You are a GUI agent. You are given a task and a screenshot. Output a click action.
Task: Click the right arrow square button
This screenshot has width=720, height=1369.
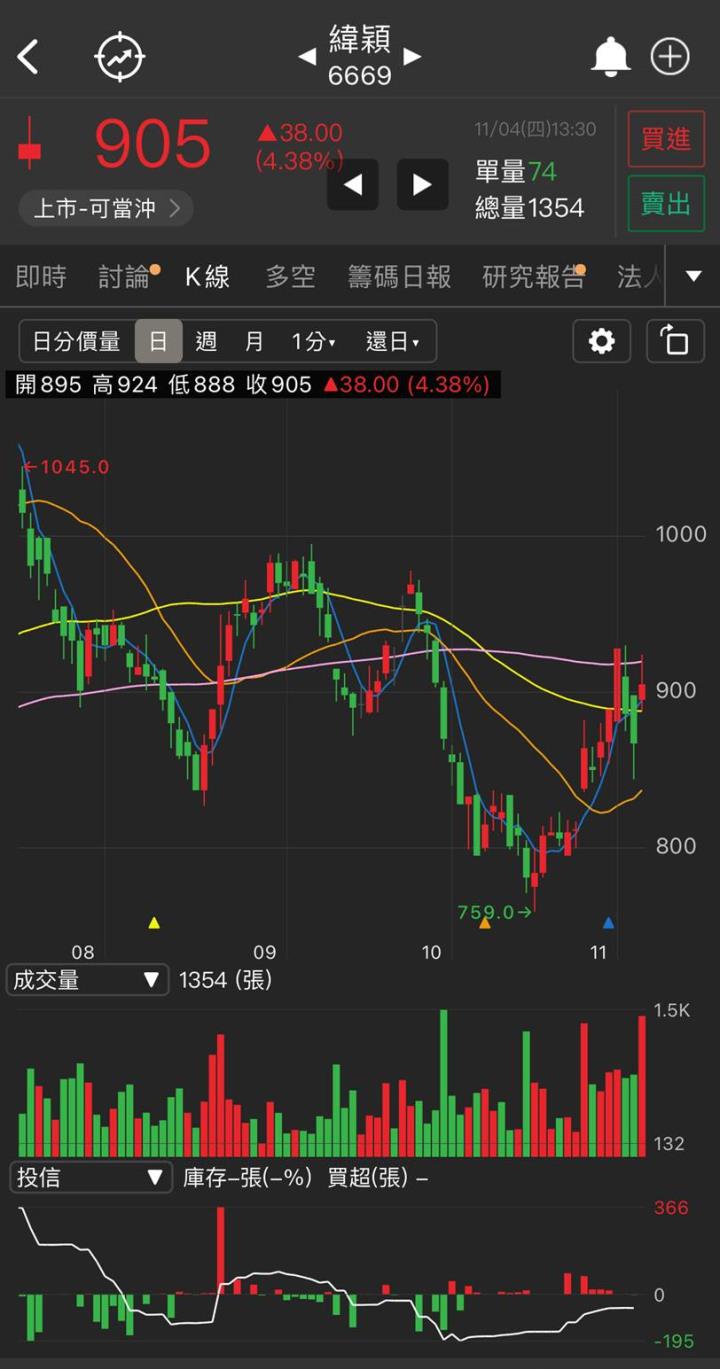tap(422, 184)
